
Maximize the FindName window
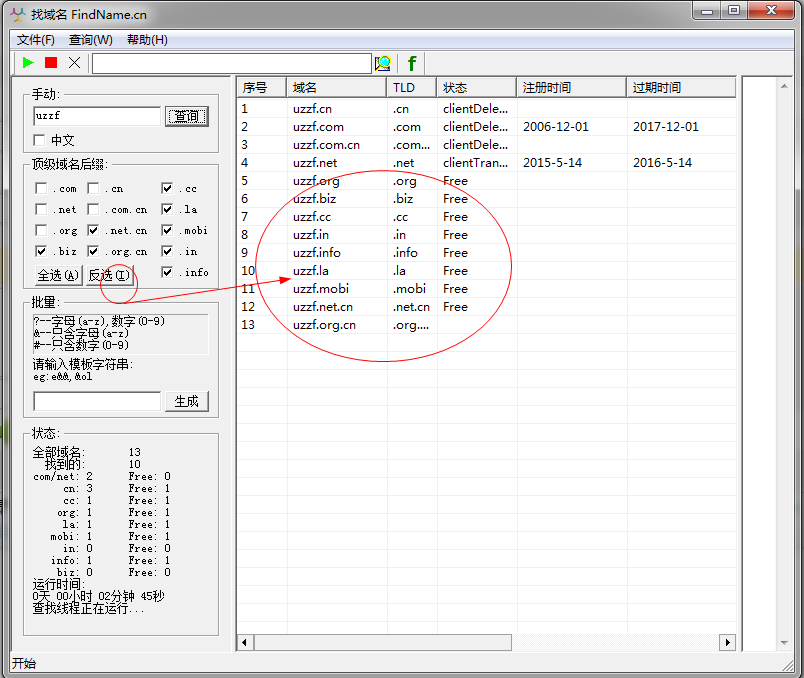(734, 10)
